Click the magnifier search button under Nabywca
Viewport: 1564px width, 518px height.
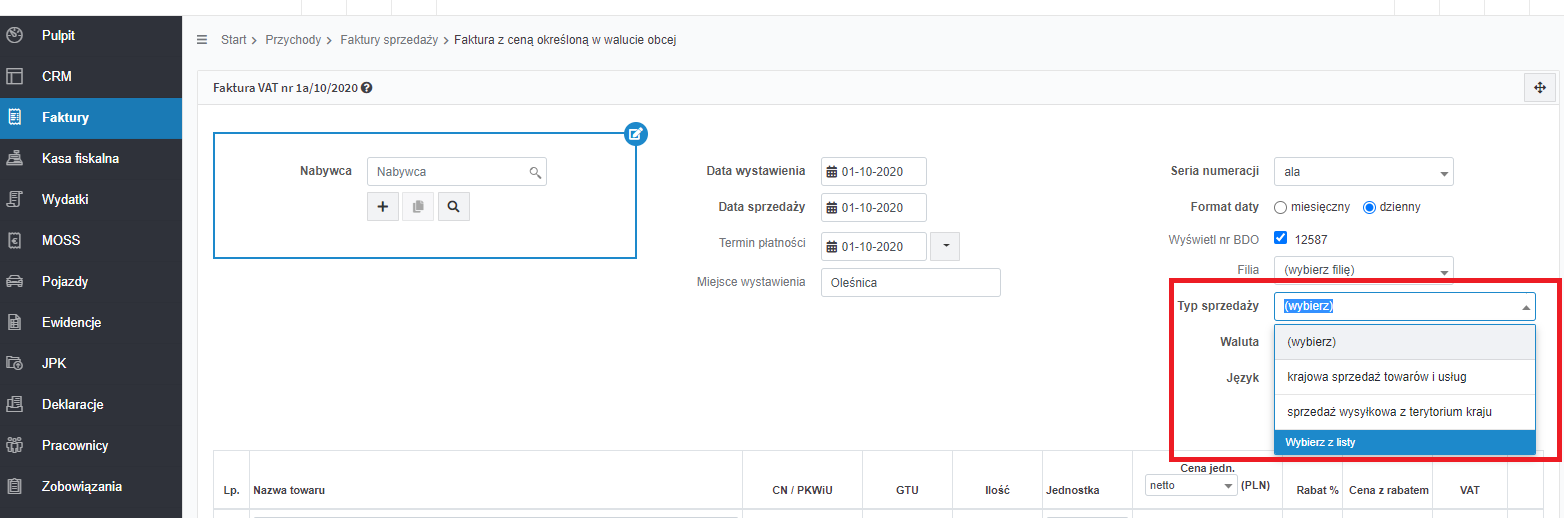pyautogui.click(x=453, y=206)
